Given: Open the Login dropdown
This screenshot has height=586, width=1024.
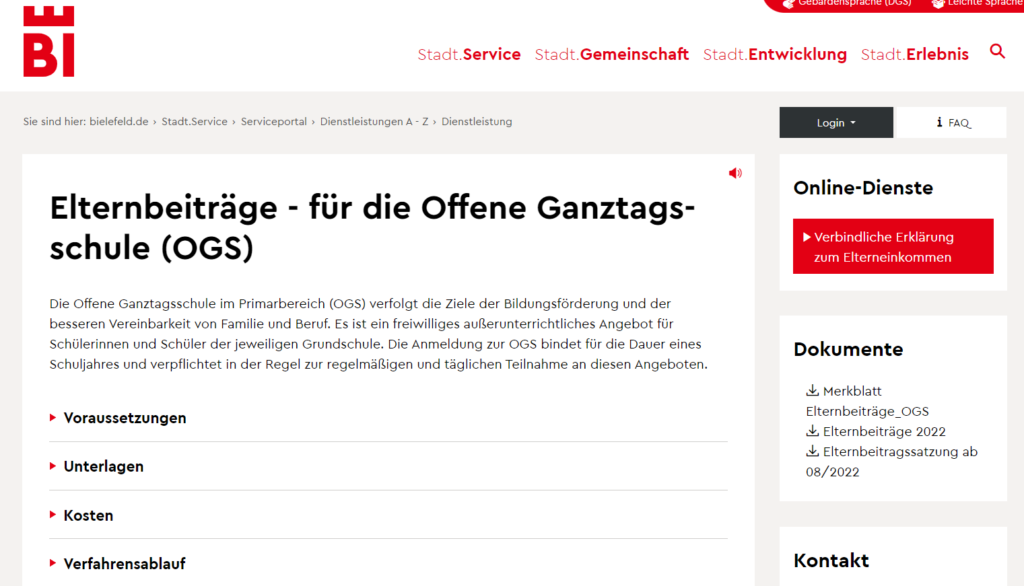Looking at the screenshot, I should 836,122.
